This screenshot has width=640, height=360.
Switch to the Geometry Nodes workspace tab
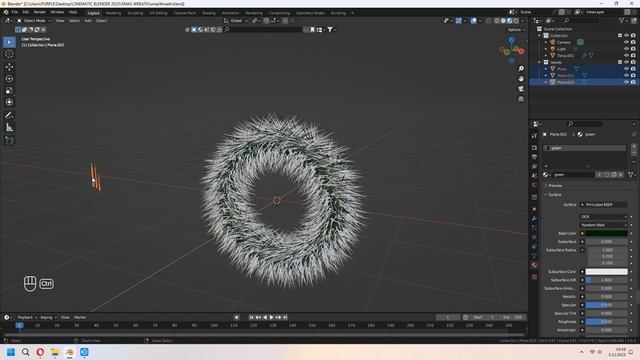click(x=310, y=13)
